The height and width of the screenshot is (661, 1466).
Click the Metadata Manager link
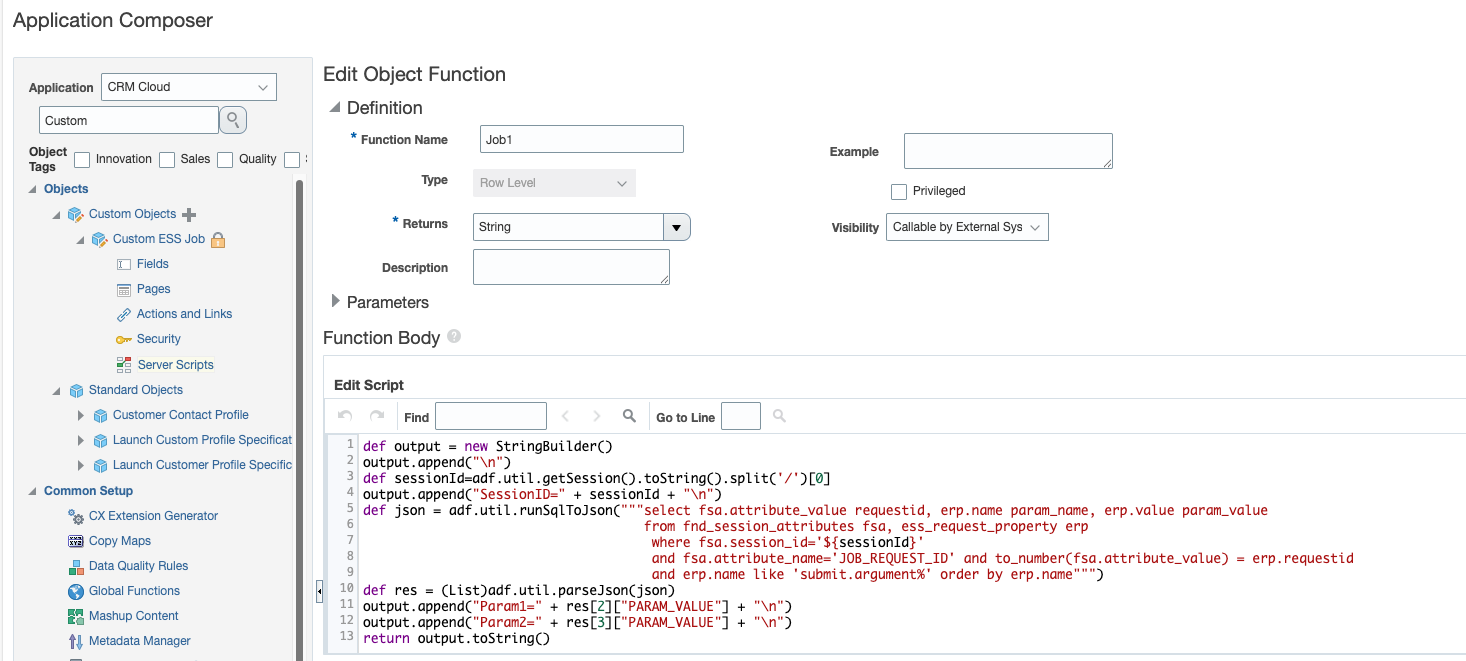pos(139,641)
